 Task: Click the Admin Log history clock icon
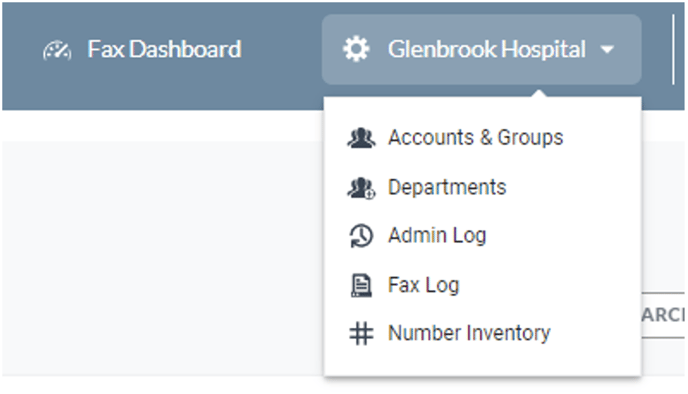point(361,236)
